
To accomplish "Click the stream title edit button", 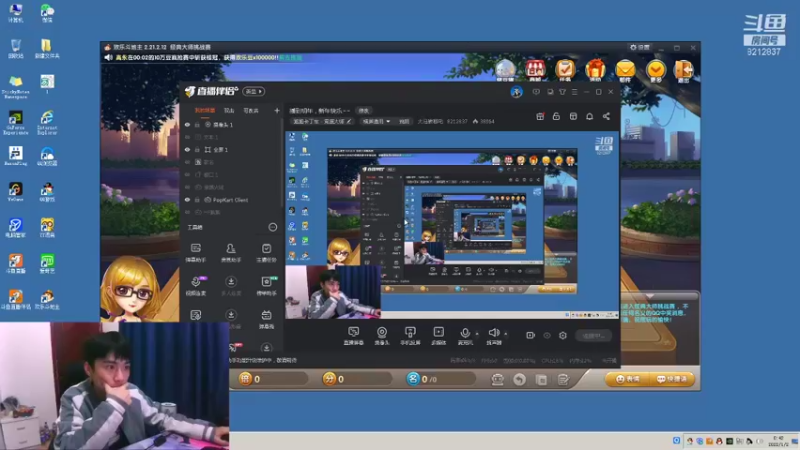I will pyautogui.click(x=363, y=110).
